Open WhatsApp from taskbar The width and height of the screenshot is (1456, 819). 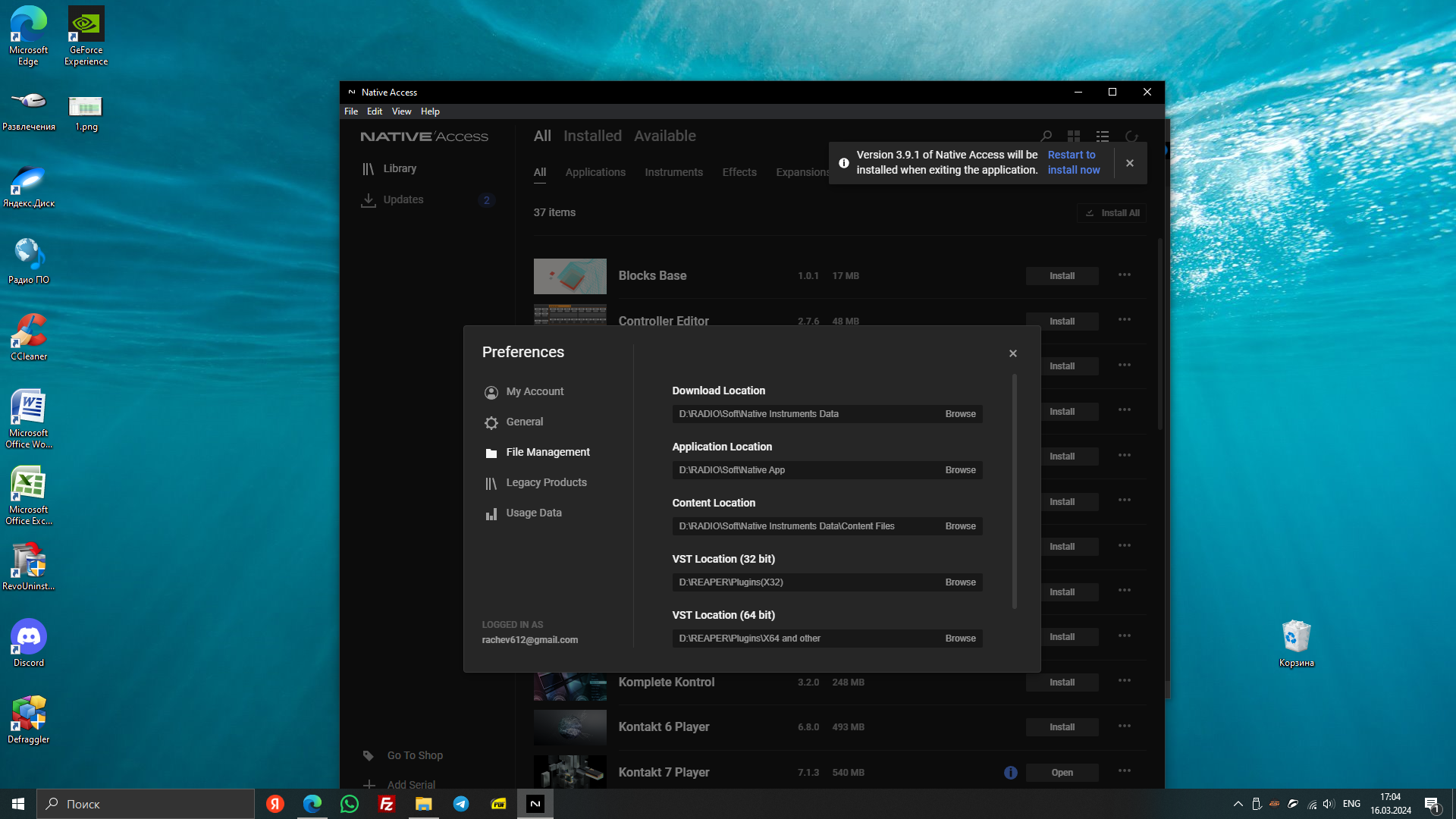tap(350, 804)
